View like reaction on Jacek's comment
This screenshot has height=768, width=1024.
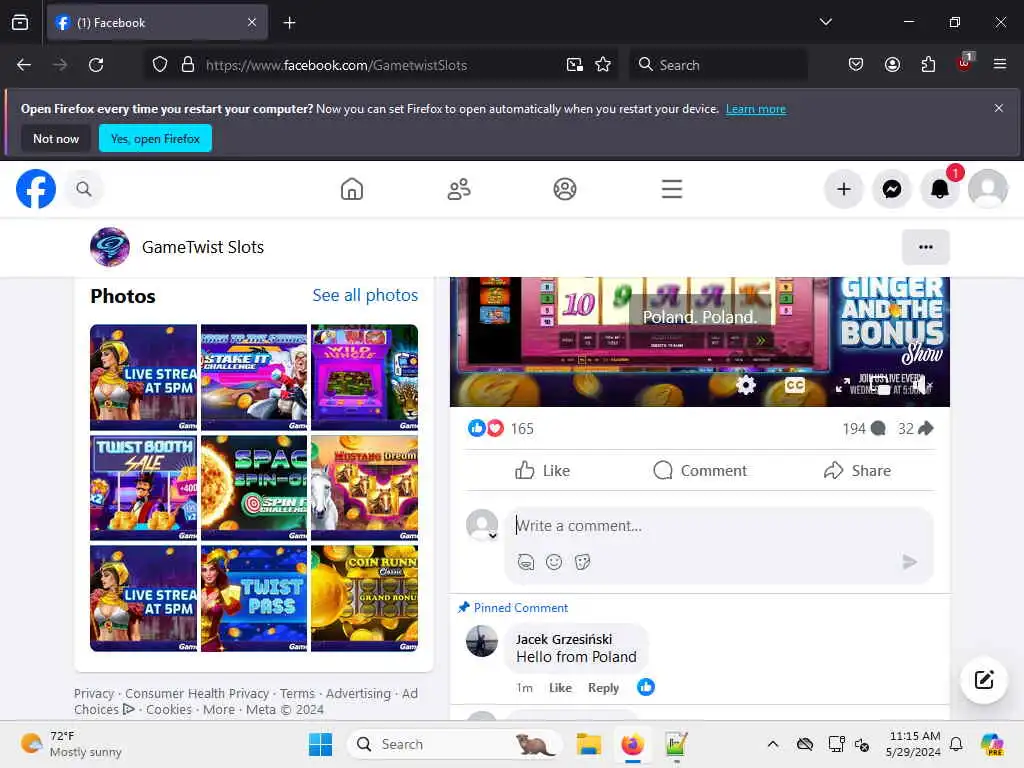646,687
